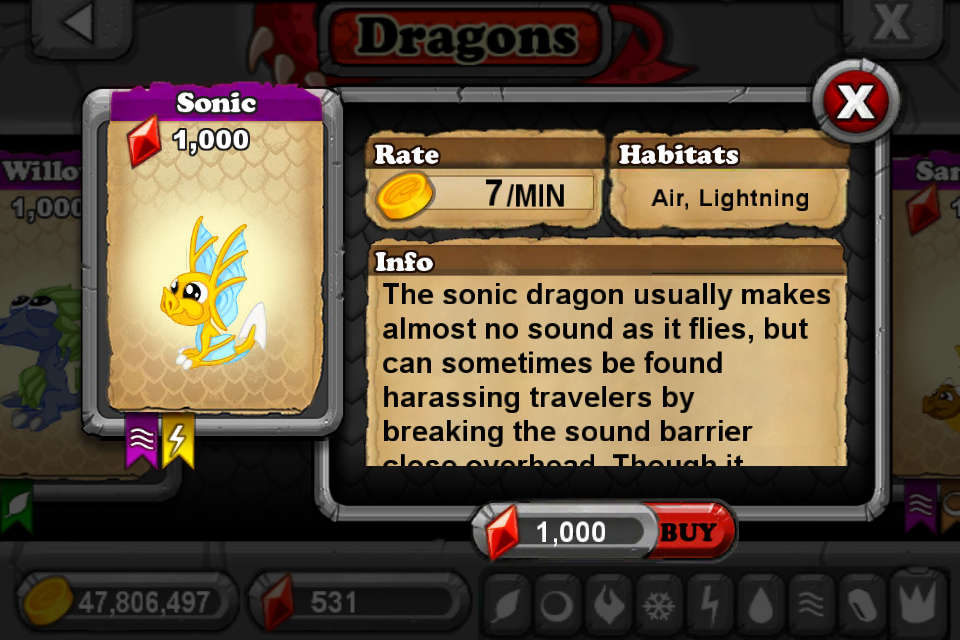Filter dragons by the plant leaf element

click(506, 605)
